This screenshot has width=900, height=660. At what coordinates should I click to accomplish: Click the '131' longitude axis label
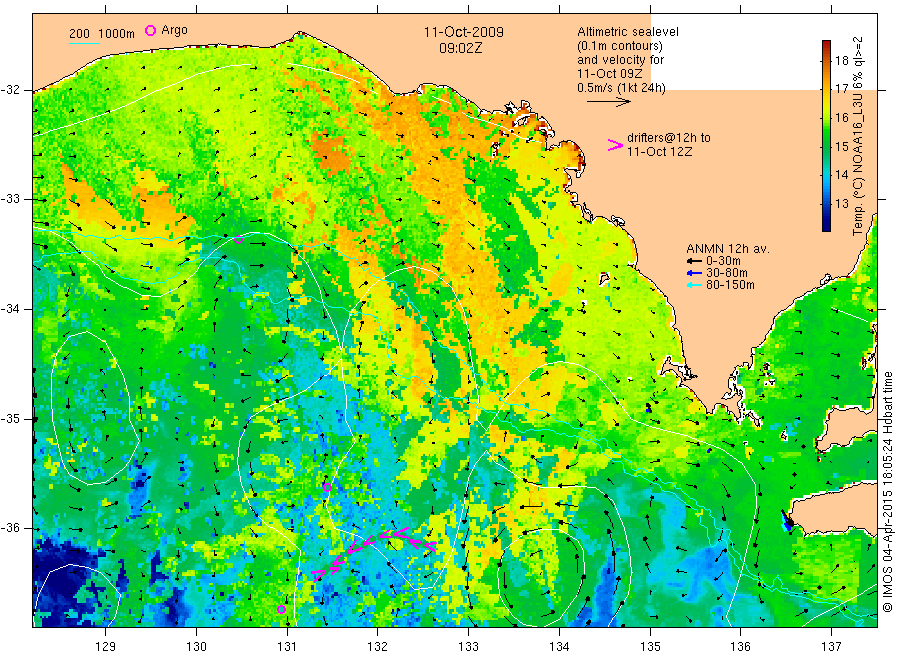coord(287,647)
